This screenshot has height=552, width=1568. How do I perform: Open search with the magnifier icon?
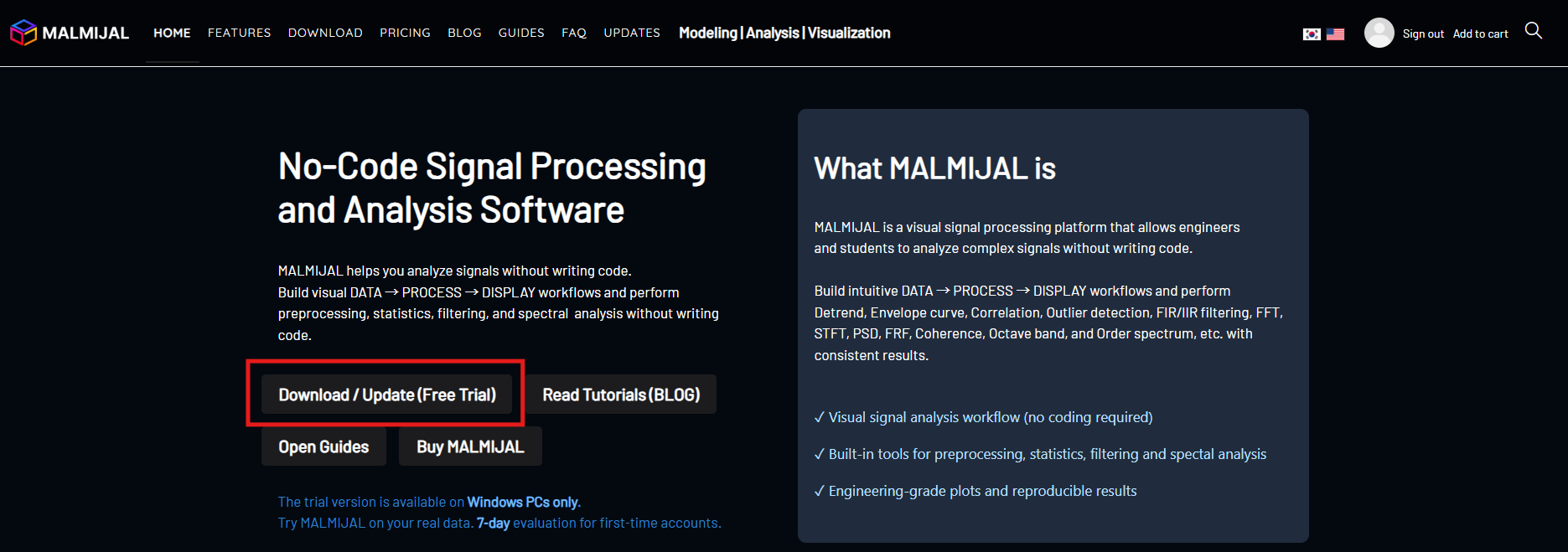pyautogui.click(x=1534, y=31)
